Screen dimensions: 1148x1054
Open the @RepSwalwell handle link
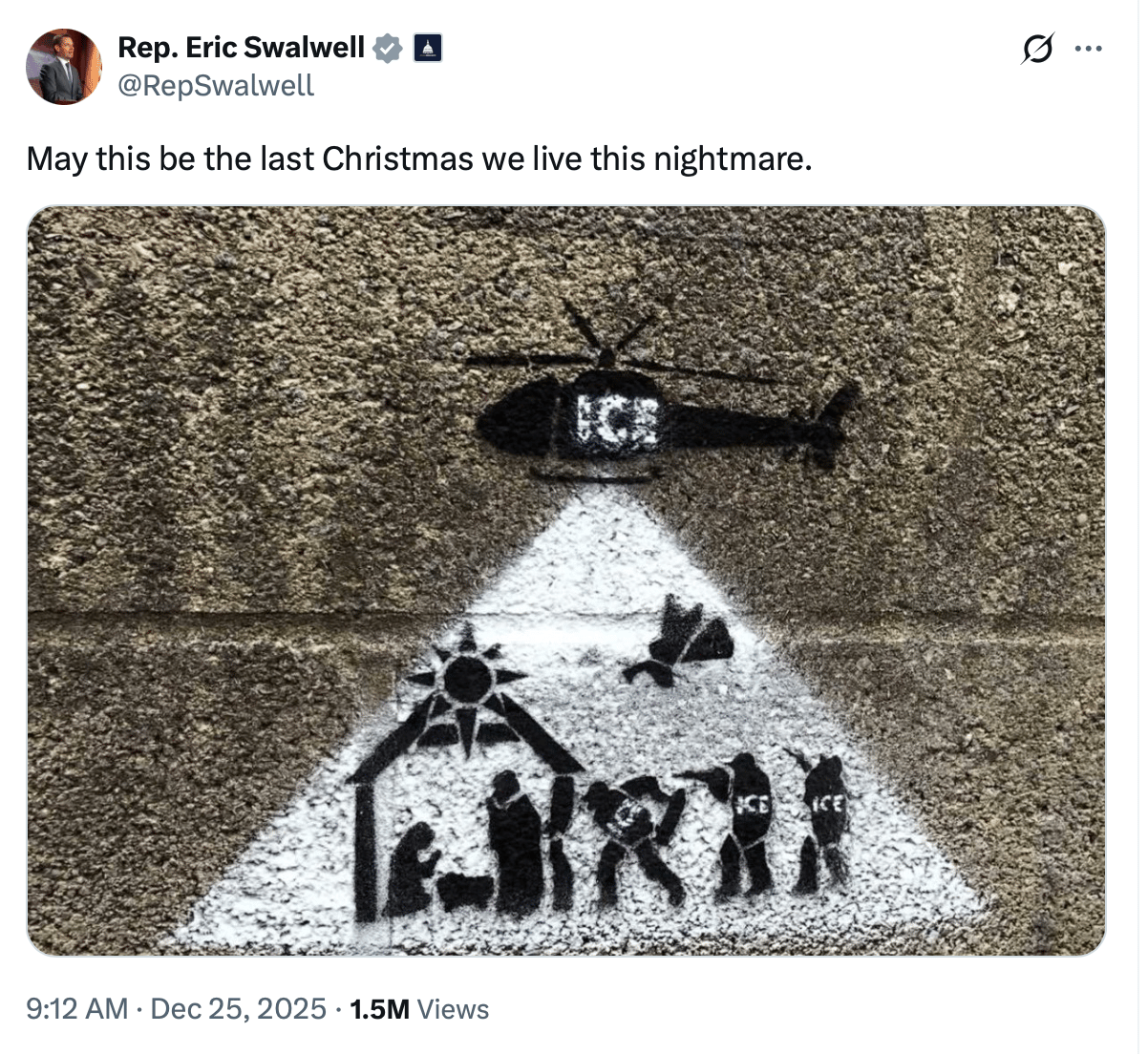[216, 86]
